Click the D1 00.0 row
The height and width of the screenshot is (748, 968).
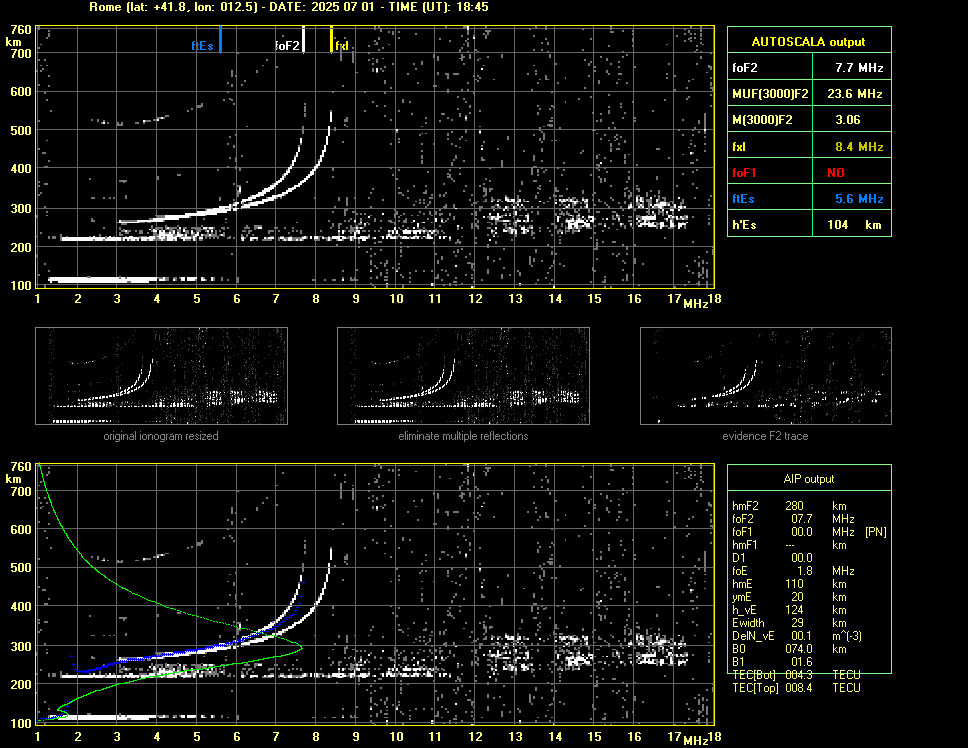(x=772, y=558)
